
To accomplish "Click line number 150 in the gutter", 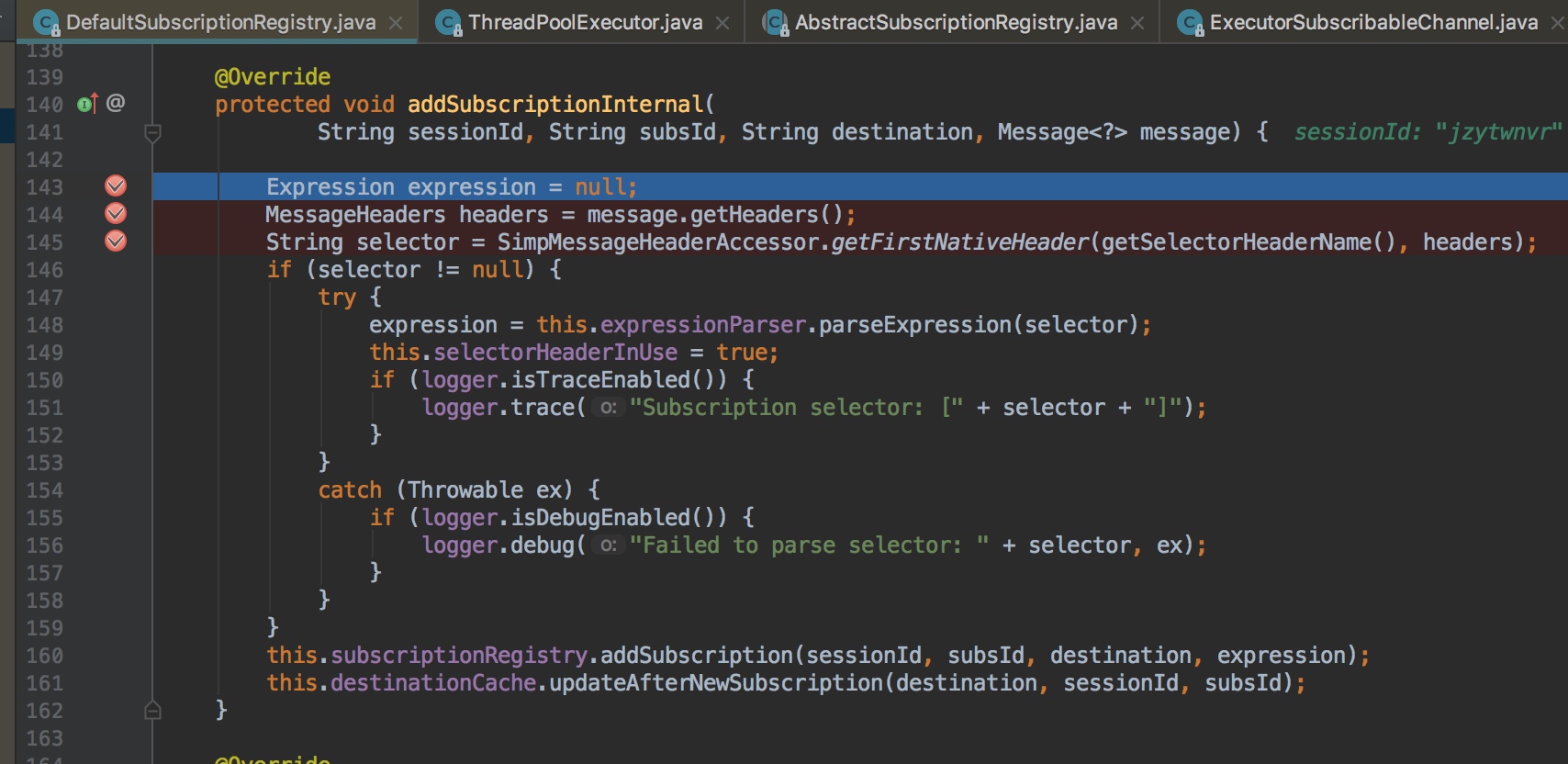I will tap(44, 380).
